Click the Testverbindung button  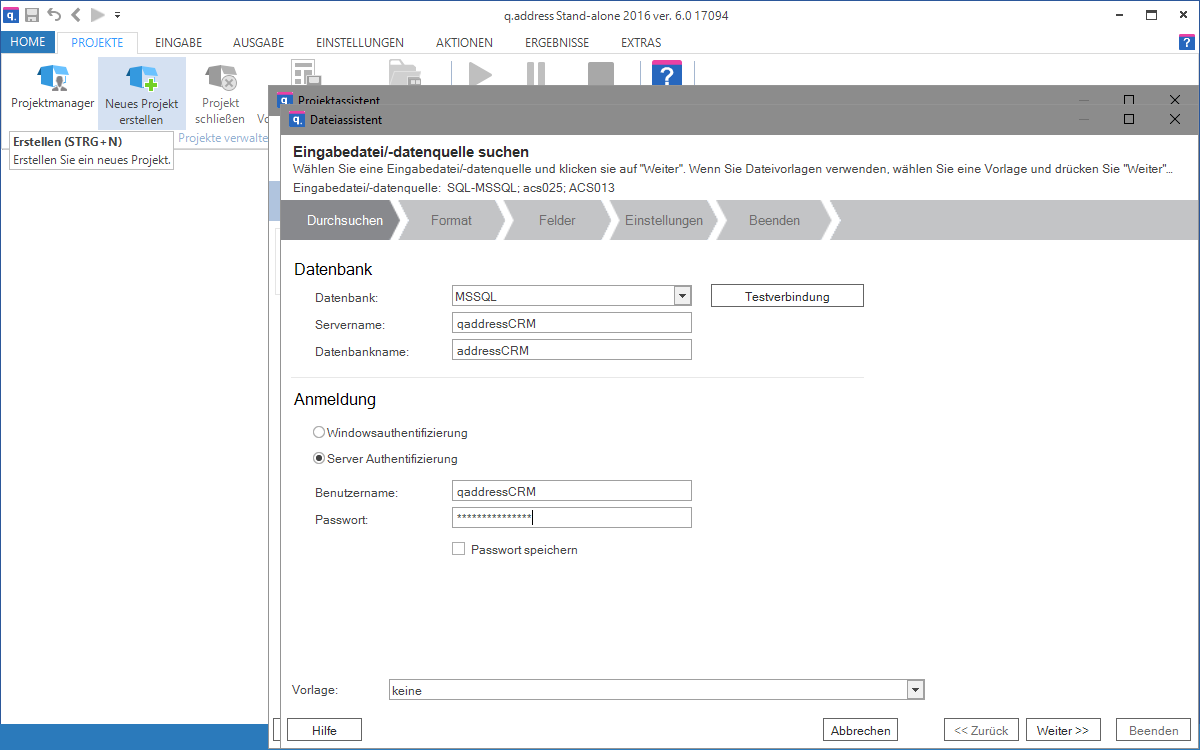point(786,296)
